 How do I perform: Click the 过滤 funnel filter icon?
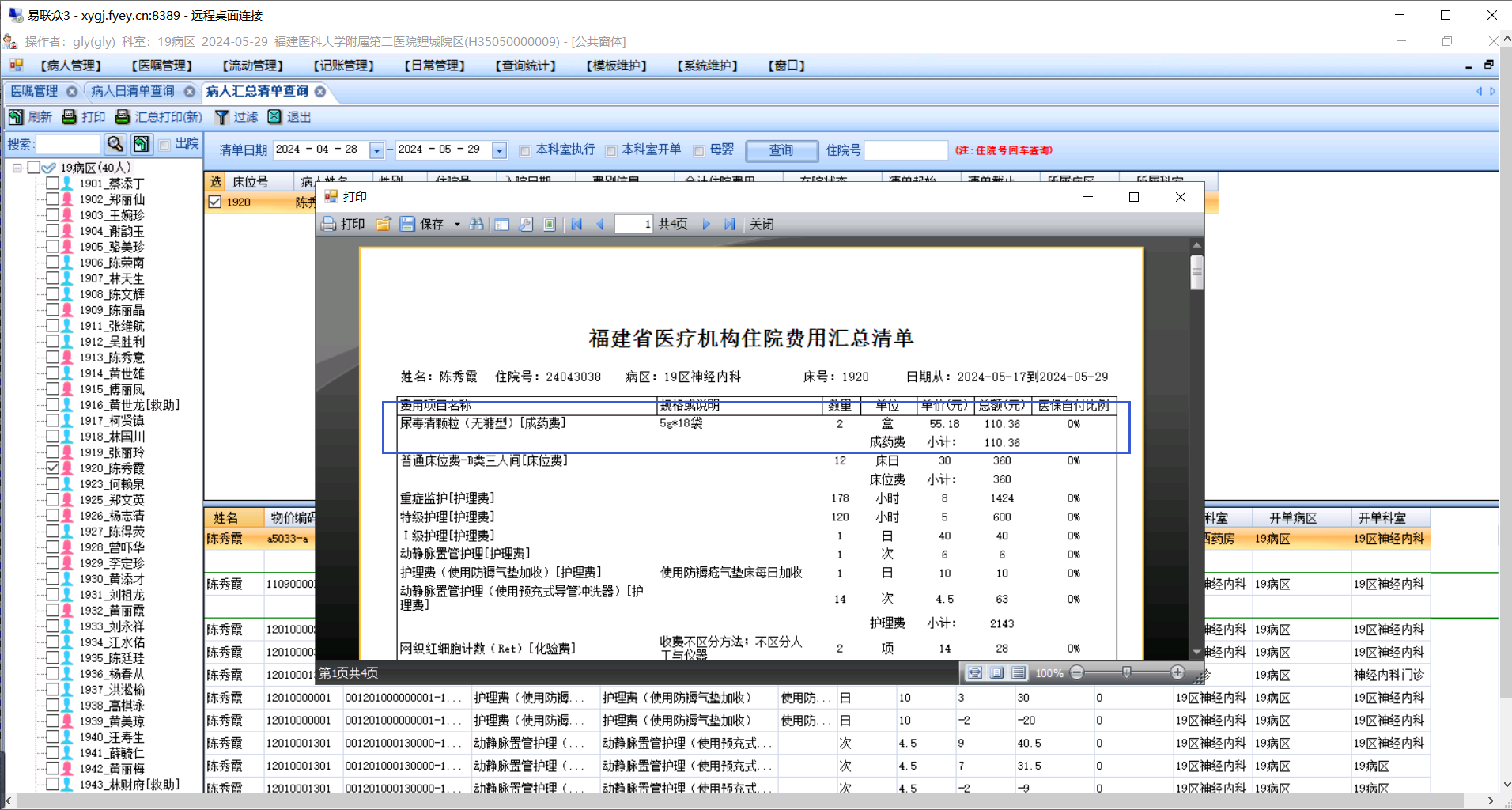pos(222,117)
